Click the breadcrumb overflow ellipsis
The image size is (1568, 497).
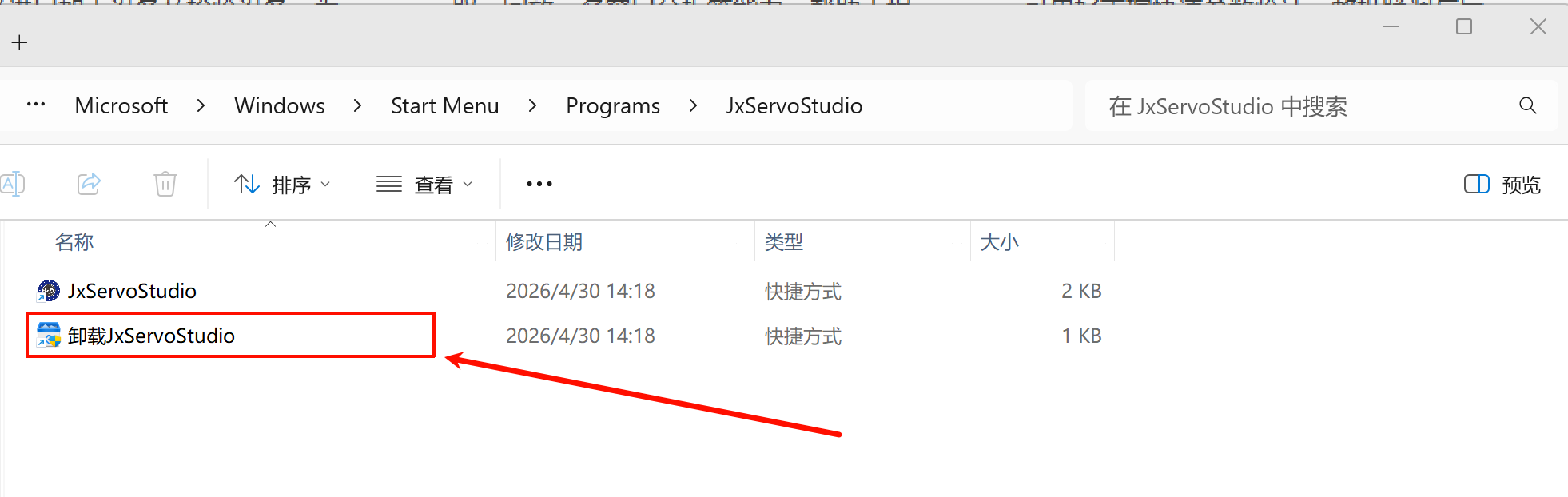click(x=36, y=105)
